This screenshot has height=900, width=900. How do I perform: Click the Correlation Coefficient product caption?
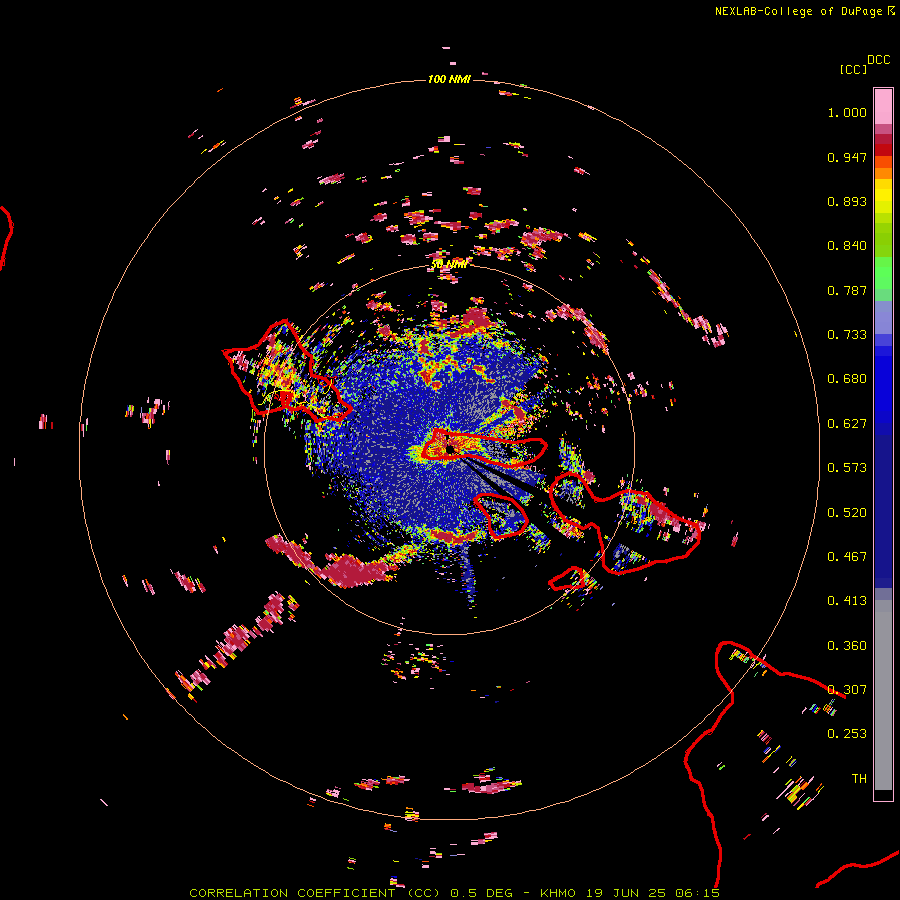pos(454,893)
